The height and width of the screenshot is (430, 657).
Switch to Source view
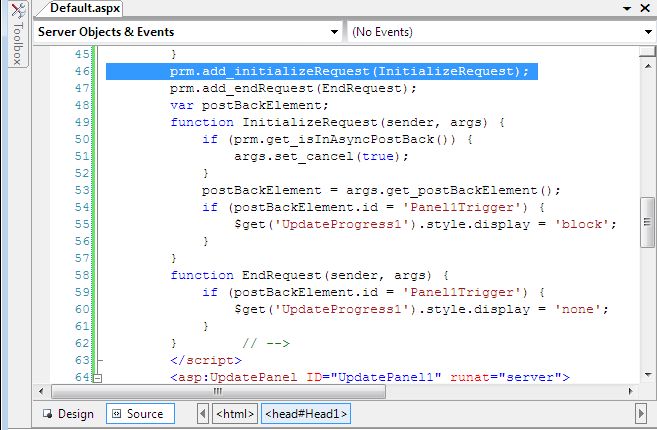coord(140,414)
